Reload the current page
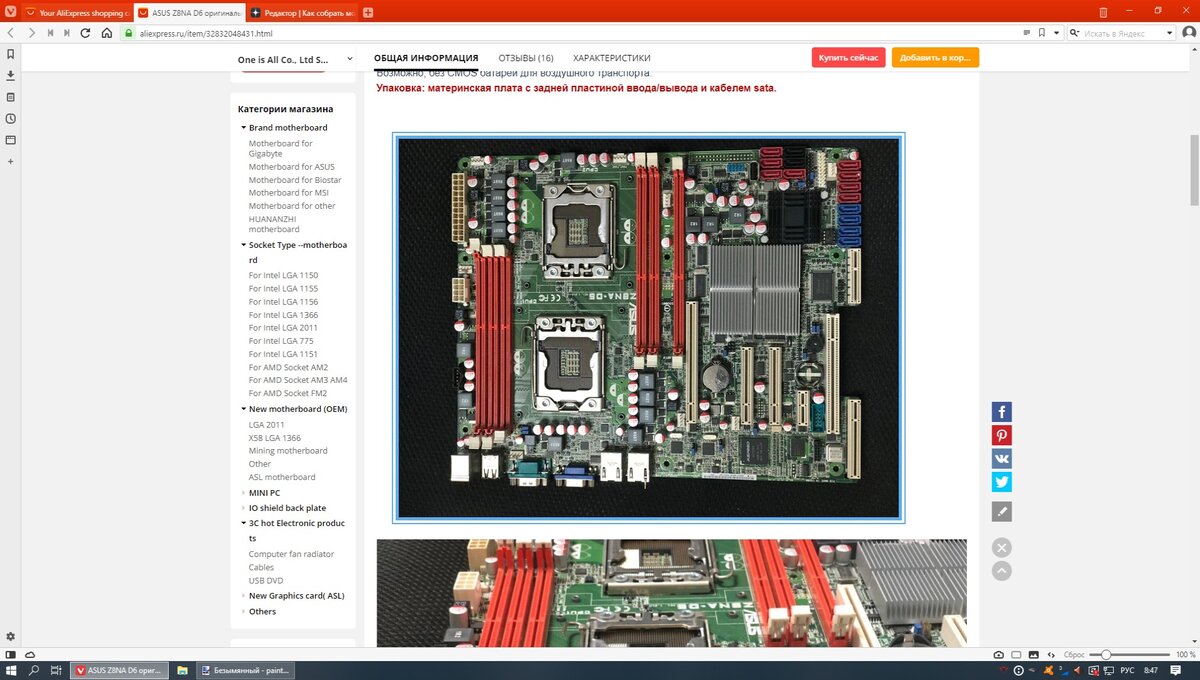This screenshot has height=680, width=1200. (x=87, y=33)
